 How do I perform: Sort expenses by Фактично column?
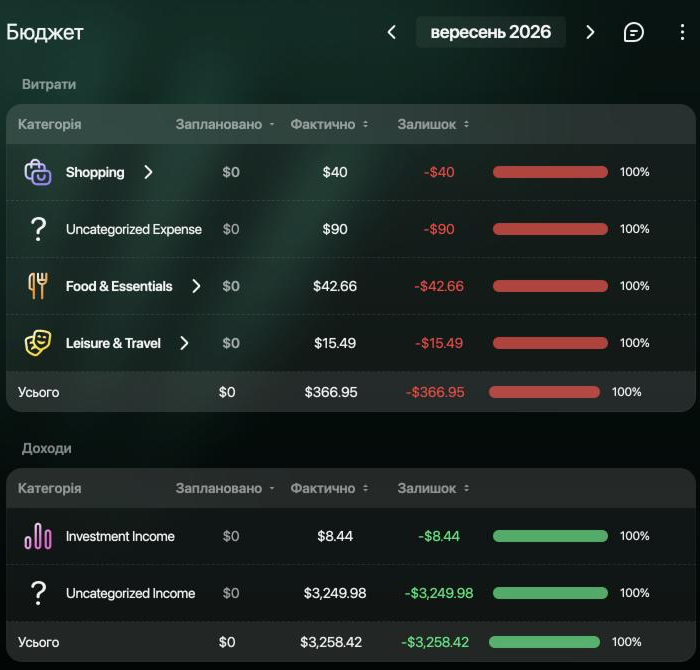329,124
